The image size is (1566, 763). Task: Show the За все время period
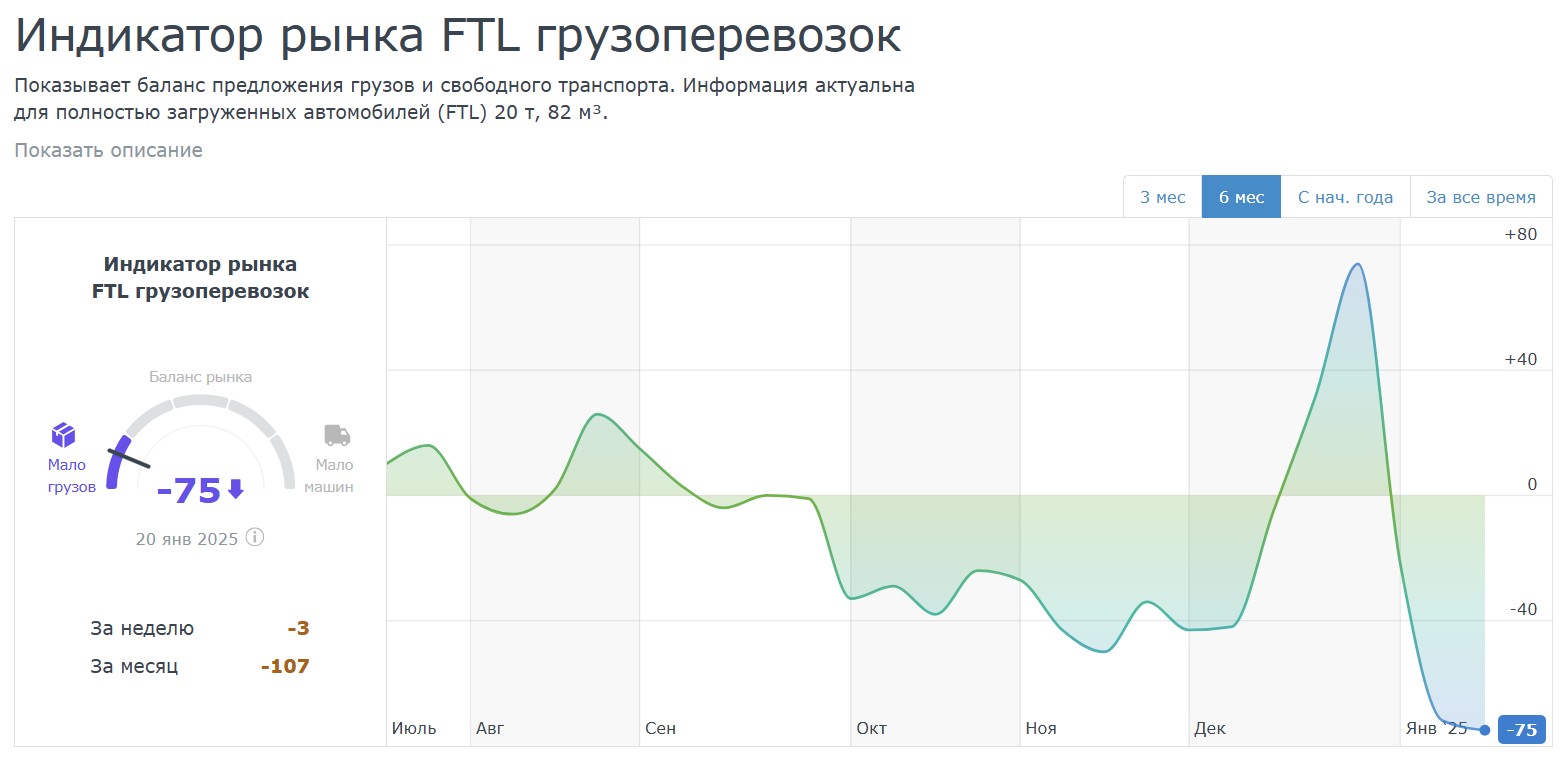(1480, 197)
